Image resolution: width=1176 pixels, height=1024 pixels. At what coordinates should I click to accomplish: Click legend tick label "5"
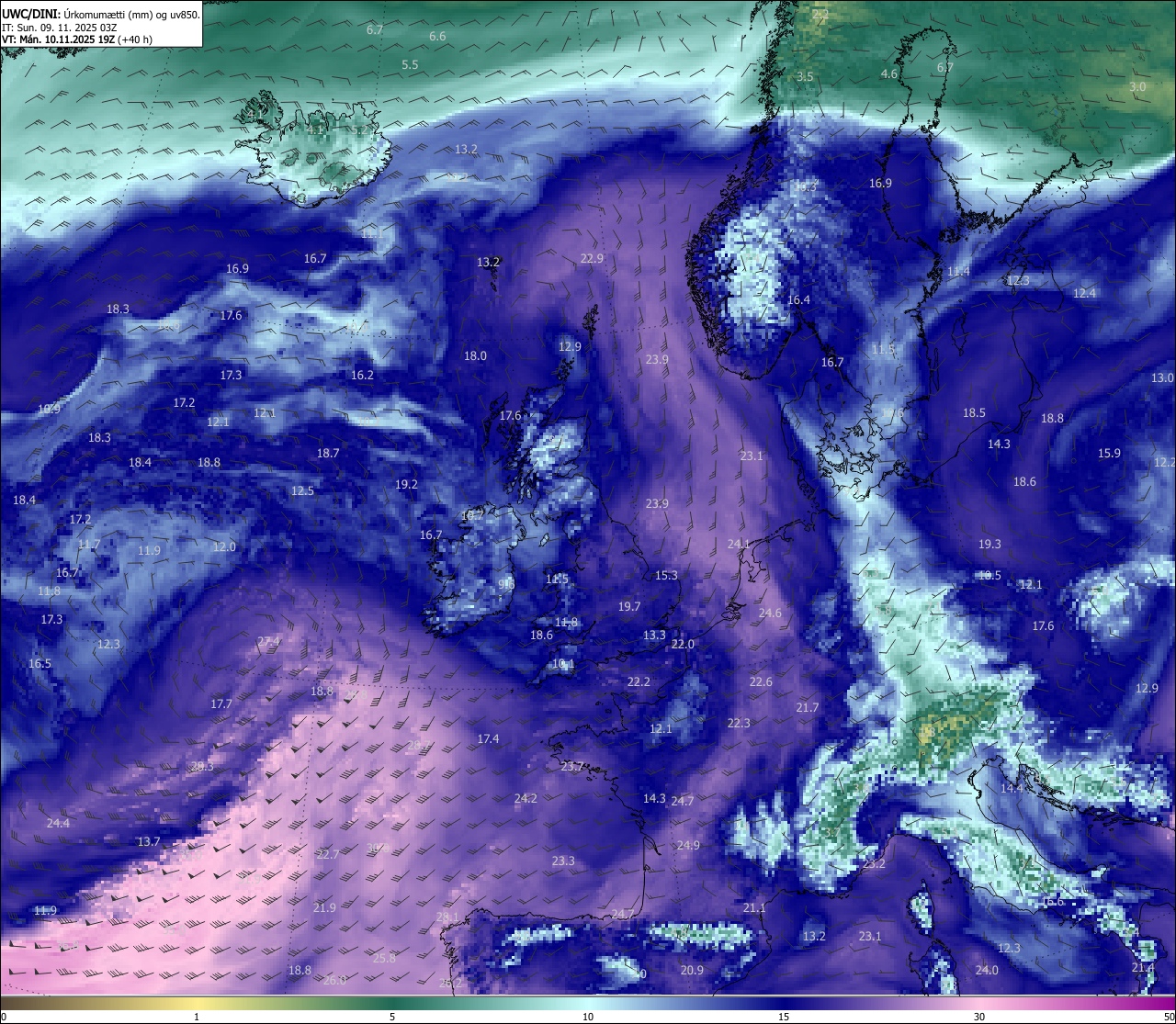coord(392,1017)
